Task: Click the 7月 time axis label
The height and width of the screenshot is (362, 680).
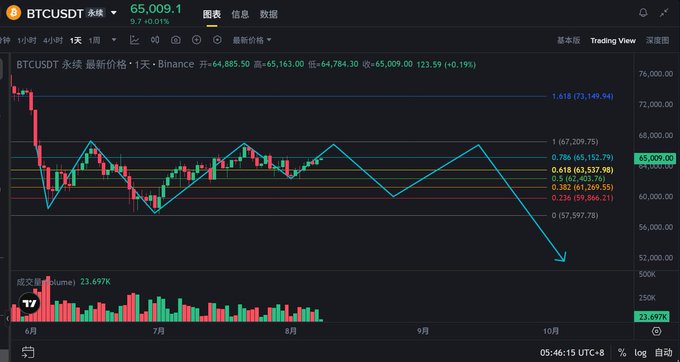Action: coord(159,331)
